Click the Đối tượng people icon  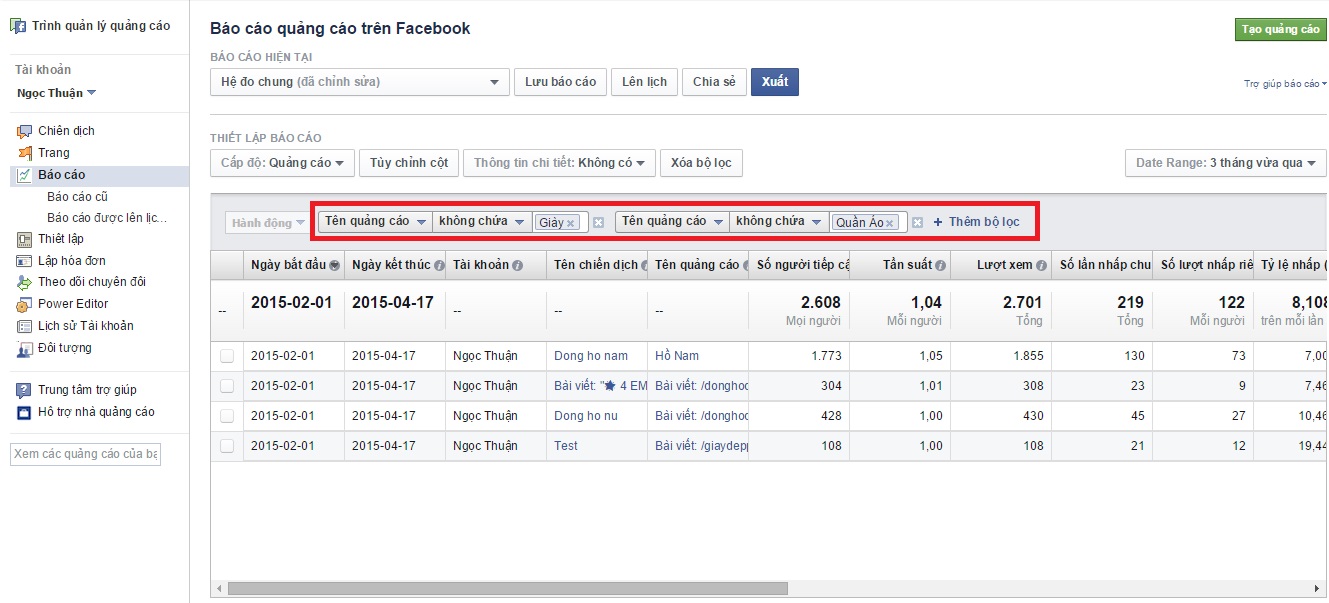click(x=24, y=348)
